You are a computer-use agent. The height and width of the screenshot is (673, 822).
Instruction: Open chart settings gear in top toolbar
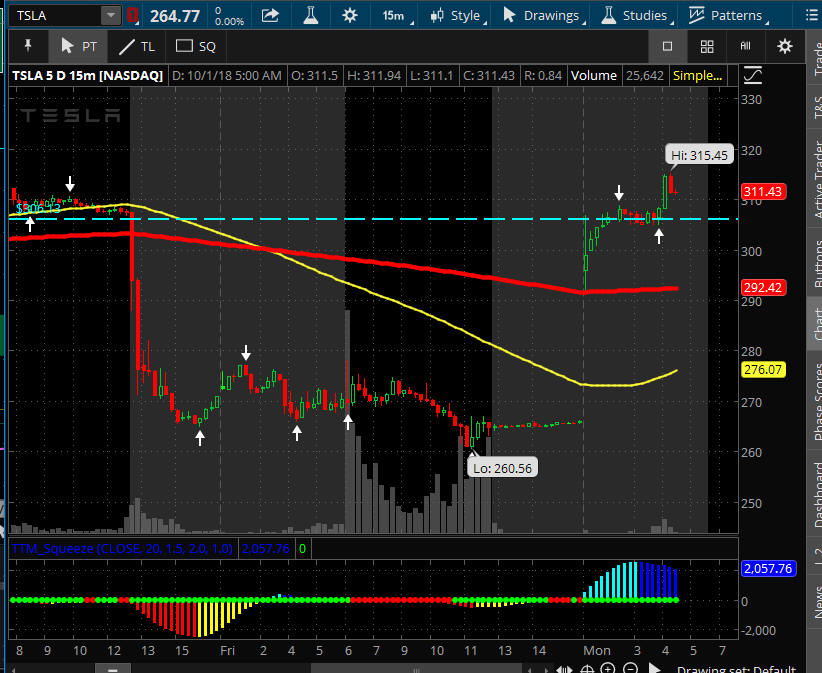point(349,15)
